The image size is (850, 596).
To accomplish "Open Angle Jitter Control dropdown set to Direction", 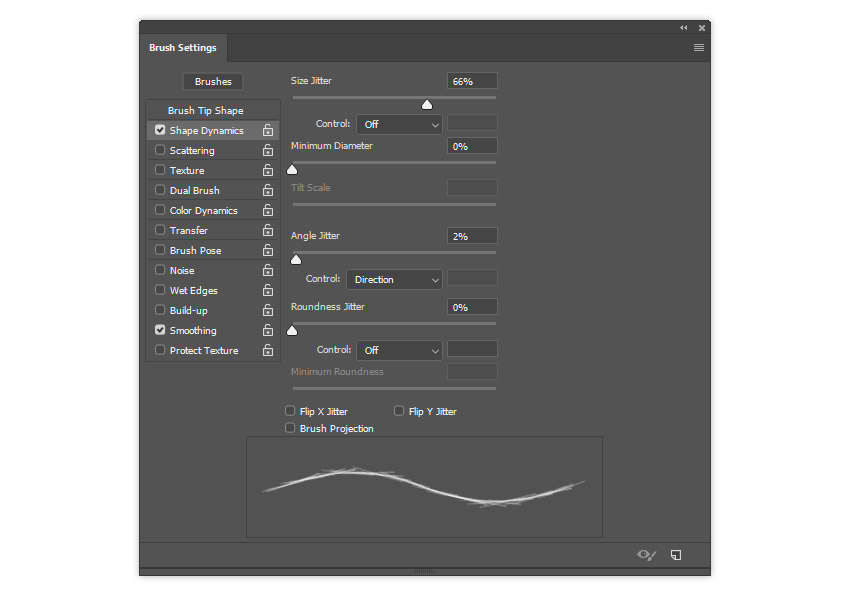I will pyautogui.click(x=394, y=279).
